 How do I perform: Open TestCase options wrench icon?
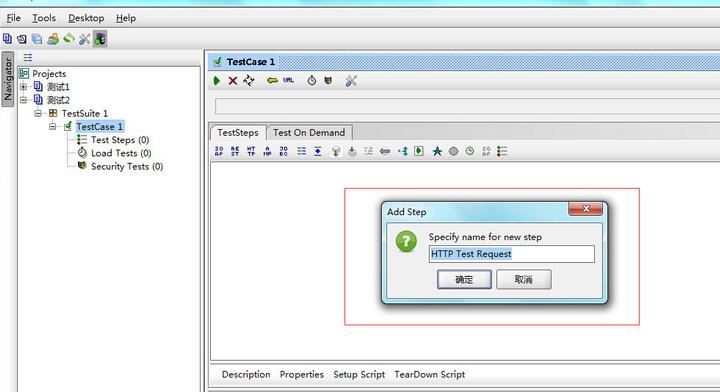point(351,81)
